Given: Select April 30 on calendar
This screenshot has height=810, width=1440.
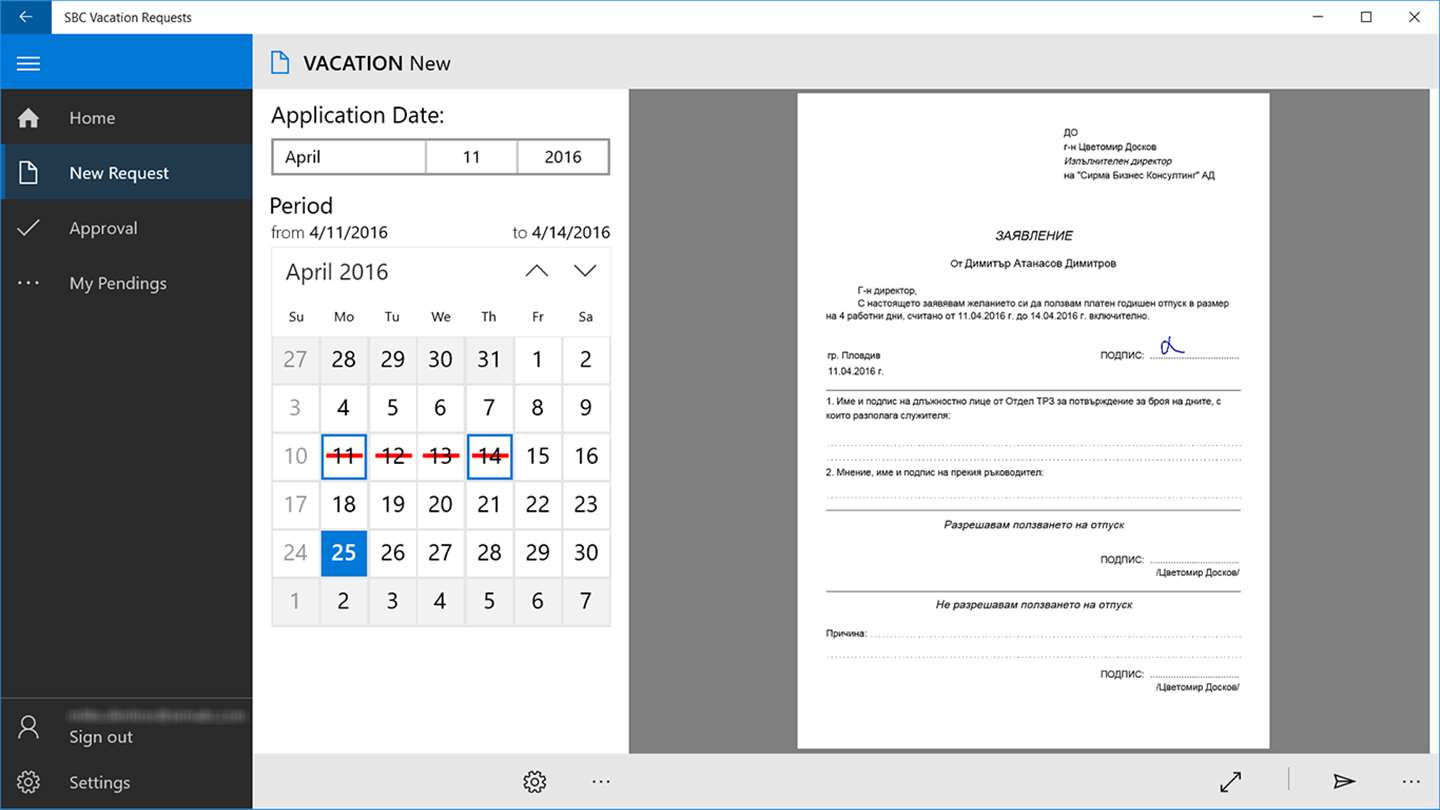Looking at the screenshot, I should pos(586,553).
